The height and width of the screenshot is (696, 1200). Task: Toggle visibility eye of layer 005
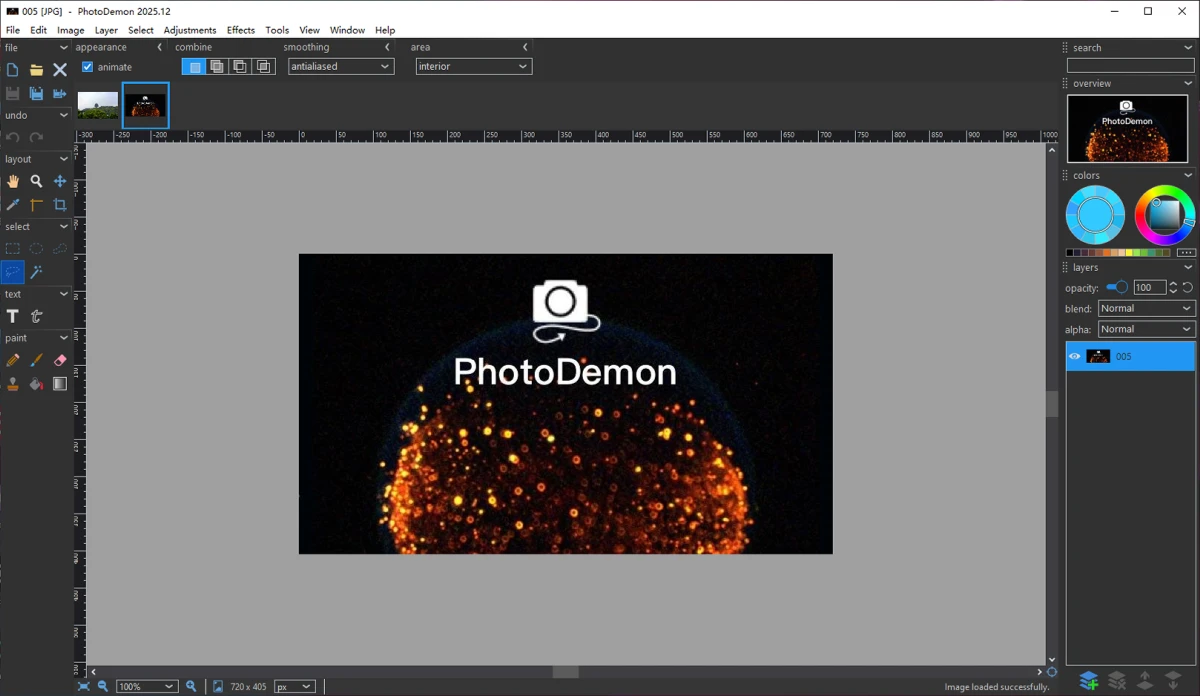(x=1075, y=356)
